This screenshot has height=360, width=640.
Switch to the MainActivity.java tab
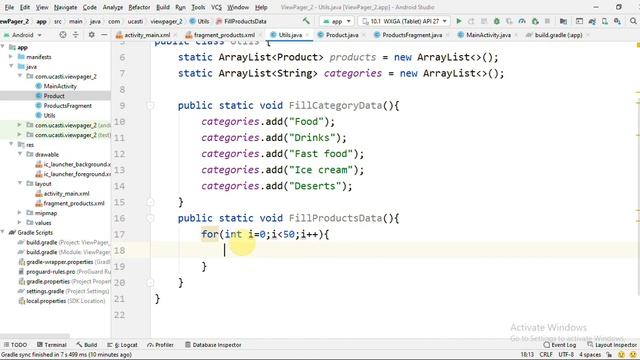(x=488, y=35)
